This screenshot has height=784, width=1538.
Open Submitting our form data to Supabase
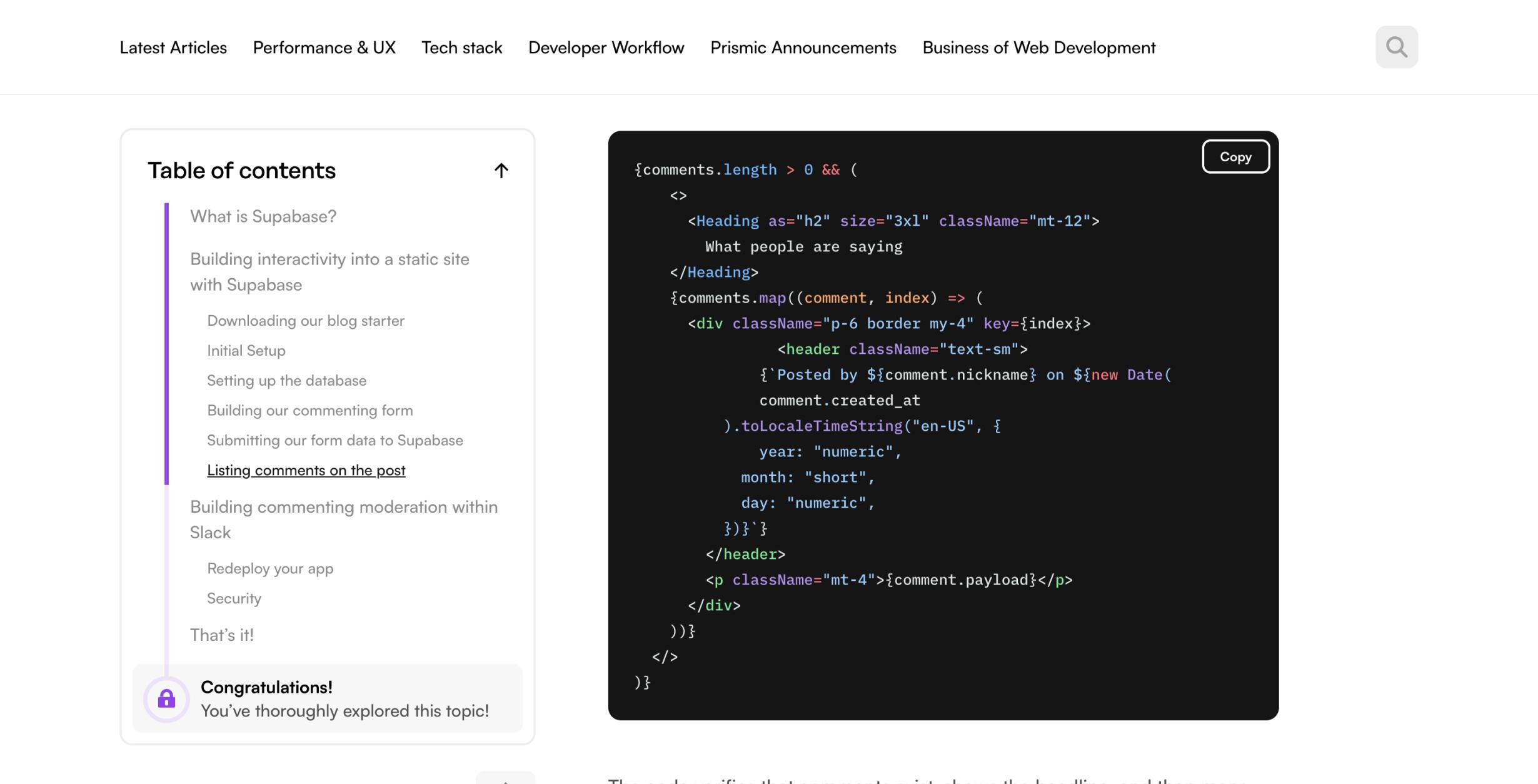(335, 441)
